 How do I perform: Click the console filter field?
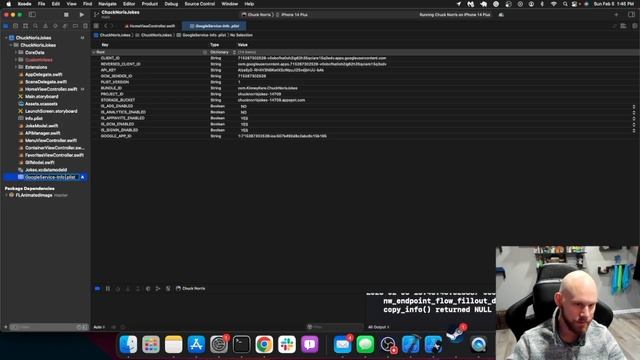pyautogui.click(x=335, y=327)
